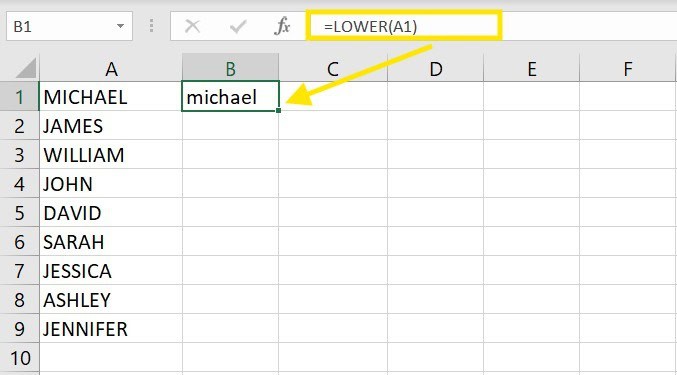Select row 7 header
The width and height of the screenshot is (677, 375).
pos(19,270)
